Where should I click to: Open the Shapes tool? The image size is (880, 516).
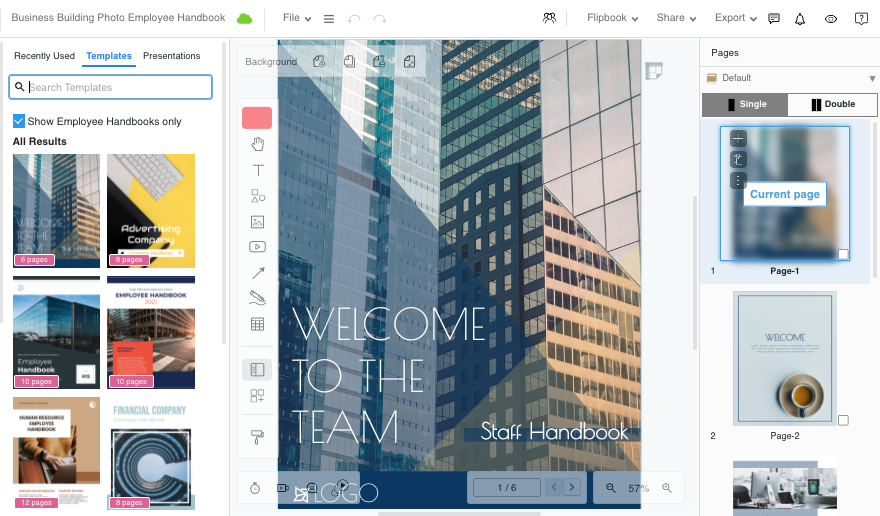258,197
